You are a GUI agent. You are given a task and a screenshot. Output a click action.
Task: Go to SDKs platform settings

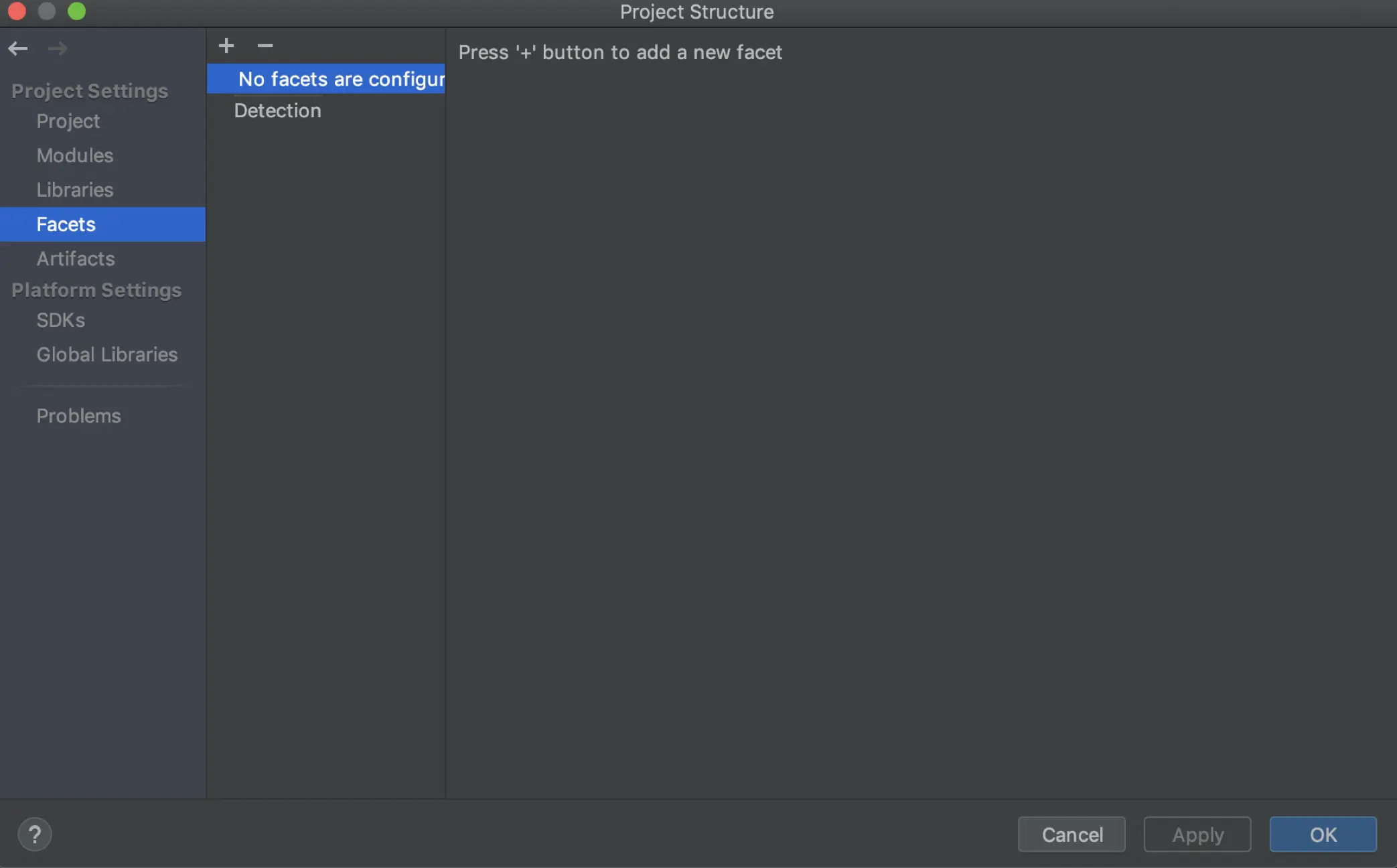pos(61,320)
